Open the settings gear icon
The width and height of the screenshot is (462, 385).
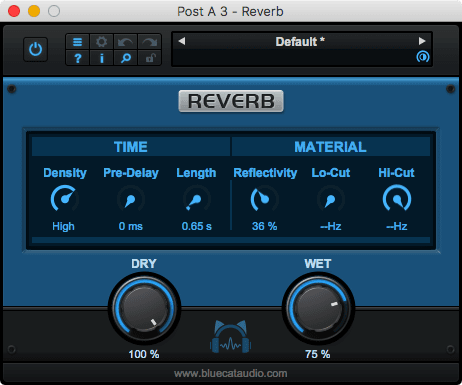click(x=101, y=42)
